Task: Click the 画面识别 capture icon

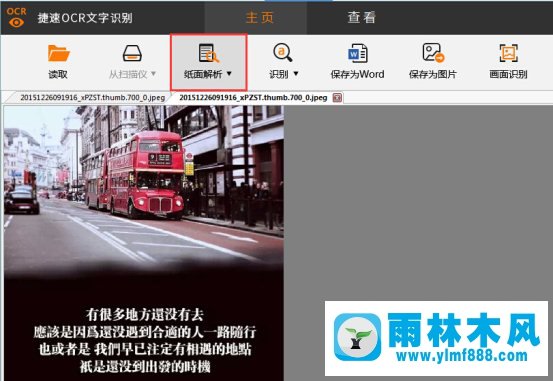Action: 508,53
